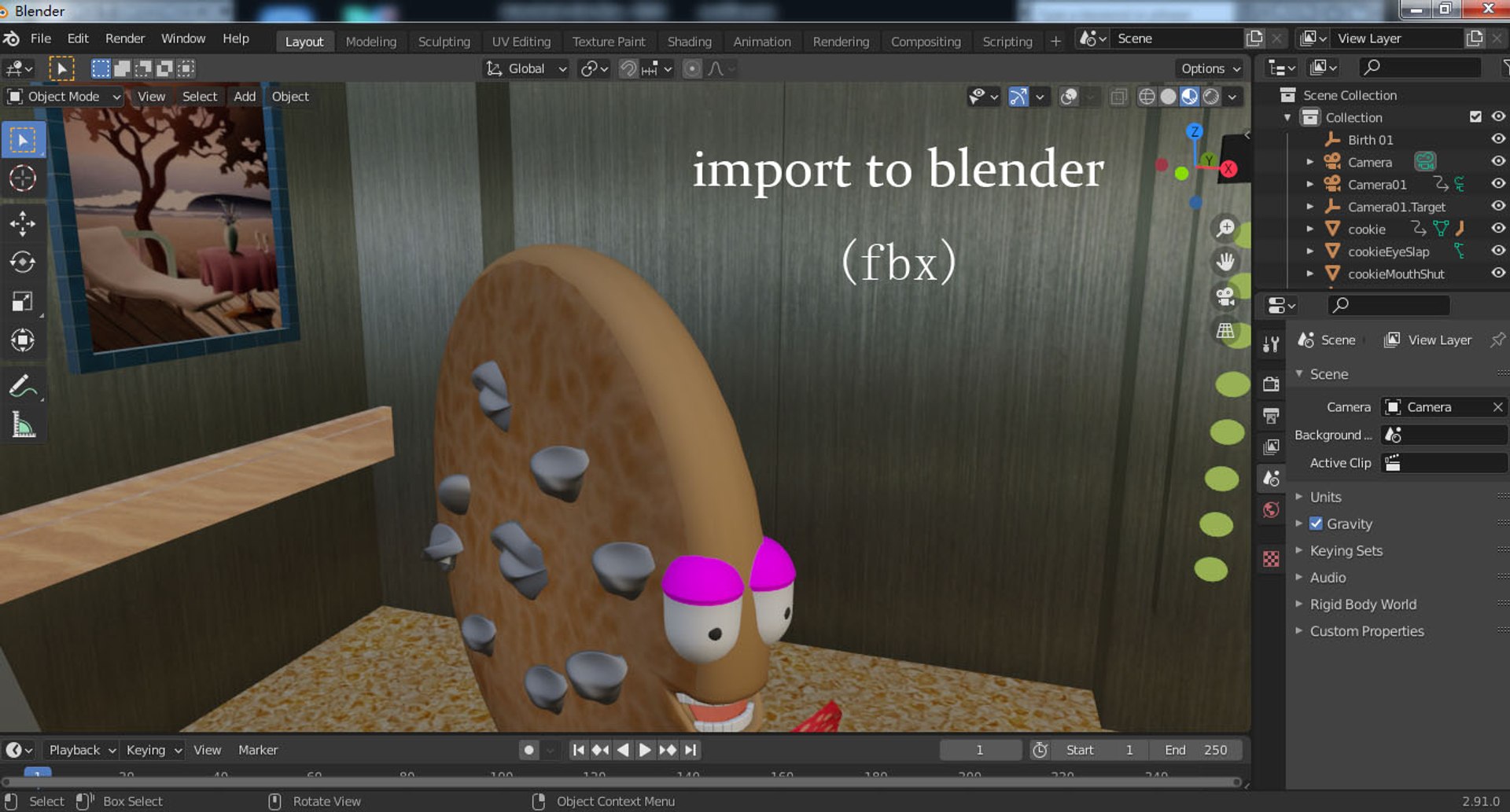Hide cookieMouthShut in the outliner
Viewport: 1510px width, 812px height.
tap(1498, 274)
